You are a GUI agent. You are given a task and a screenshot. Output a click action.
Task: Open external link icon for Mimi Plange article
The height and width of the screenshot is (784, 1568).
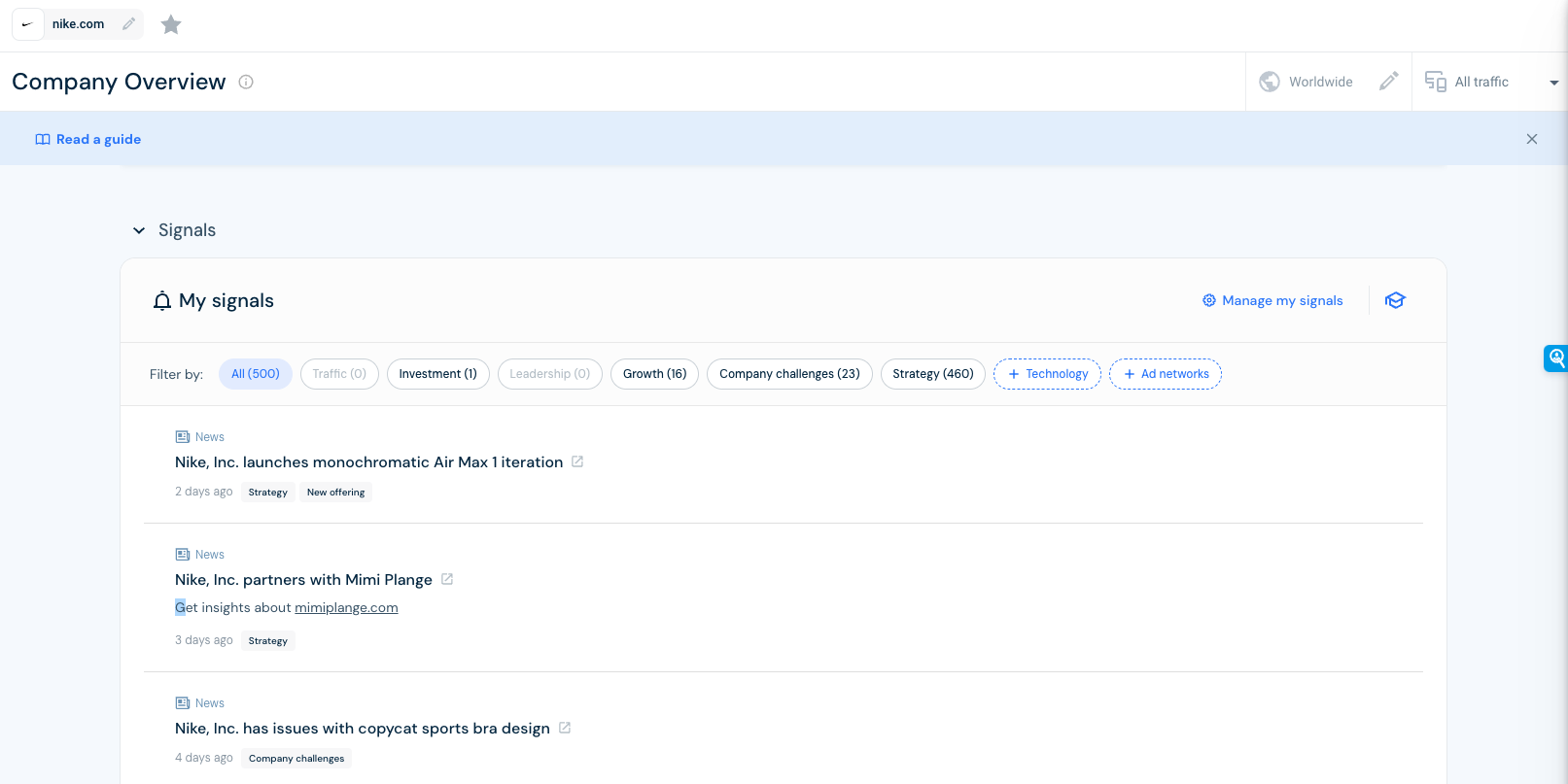tap(447, 579)
